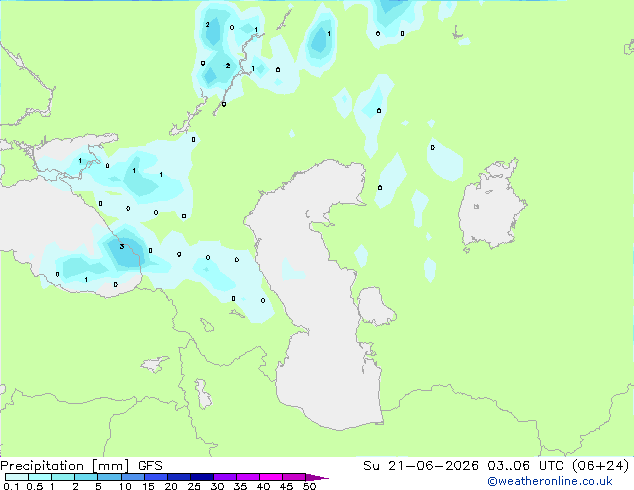Click the '3' precipitation value on map
Viewport: 634px width, 490px height.
click(x=122, y=246)
